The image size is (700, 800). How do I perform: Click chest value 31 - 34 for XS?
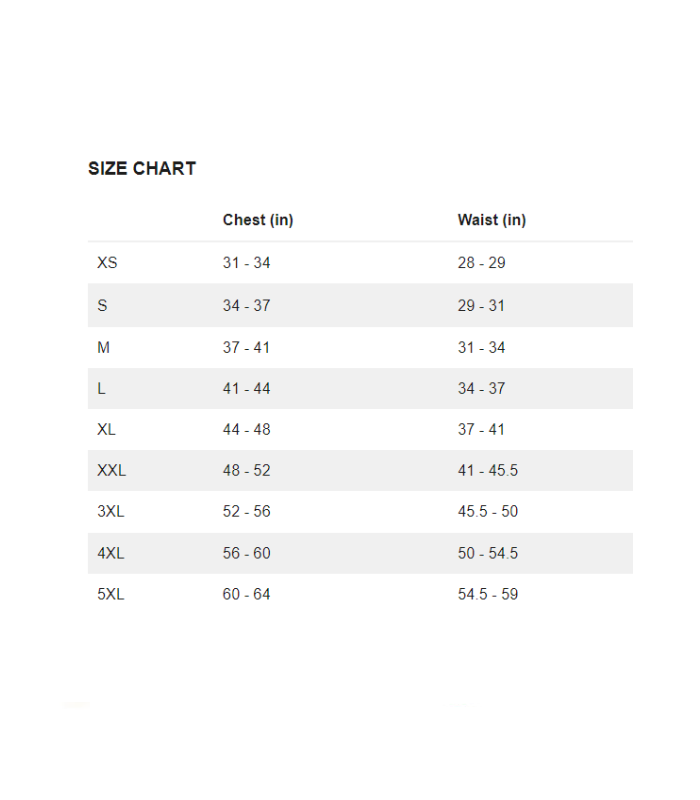(246, 263)
